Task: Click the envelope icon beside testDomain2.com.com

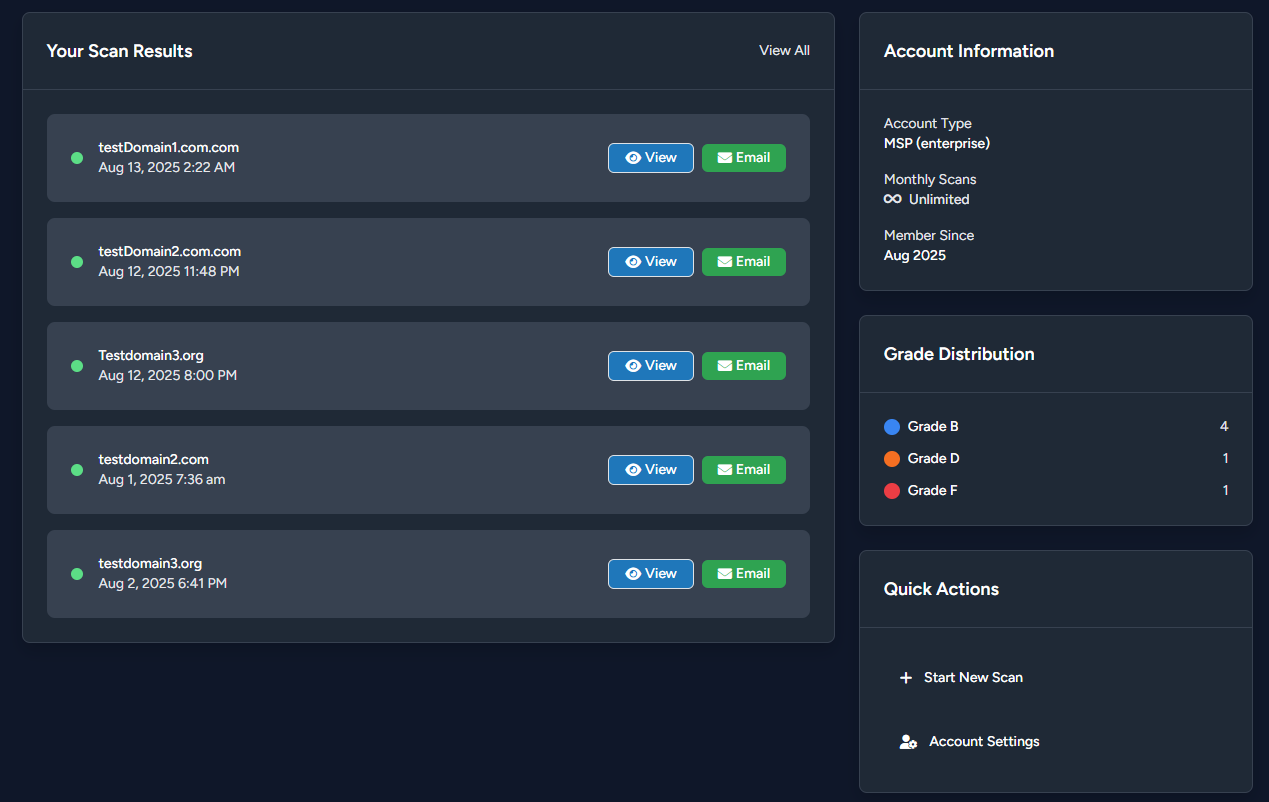Action: (726, 261)
